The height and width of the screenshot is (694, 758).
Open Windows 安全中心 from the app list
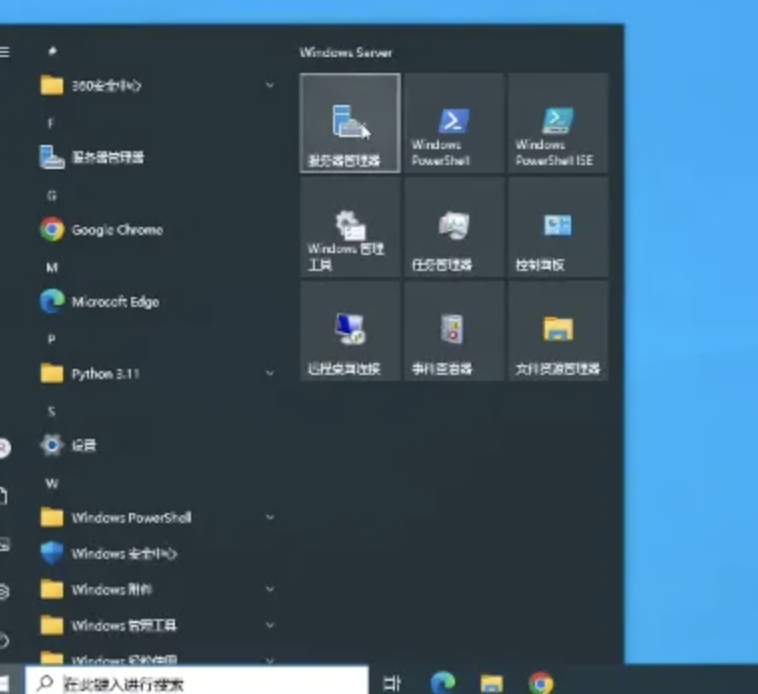pos(157,553)
